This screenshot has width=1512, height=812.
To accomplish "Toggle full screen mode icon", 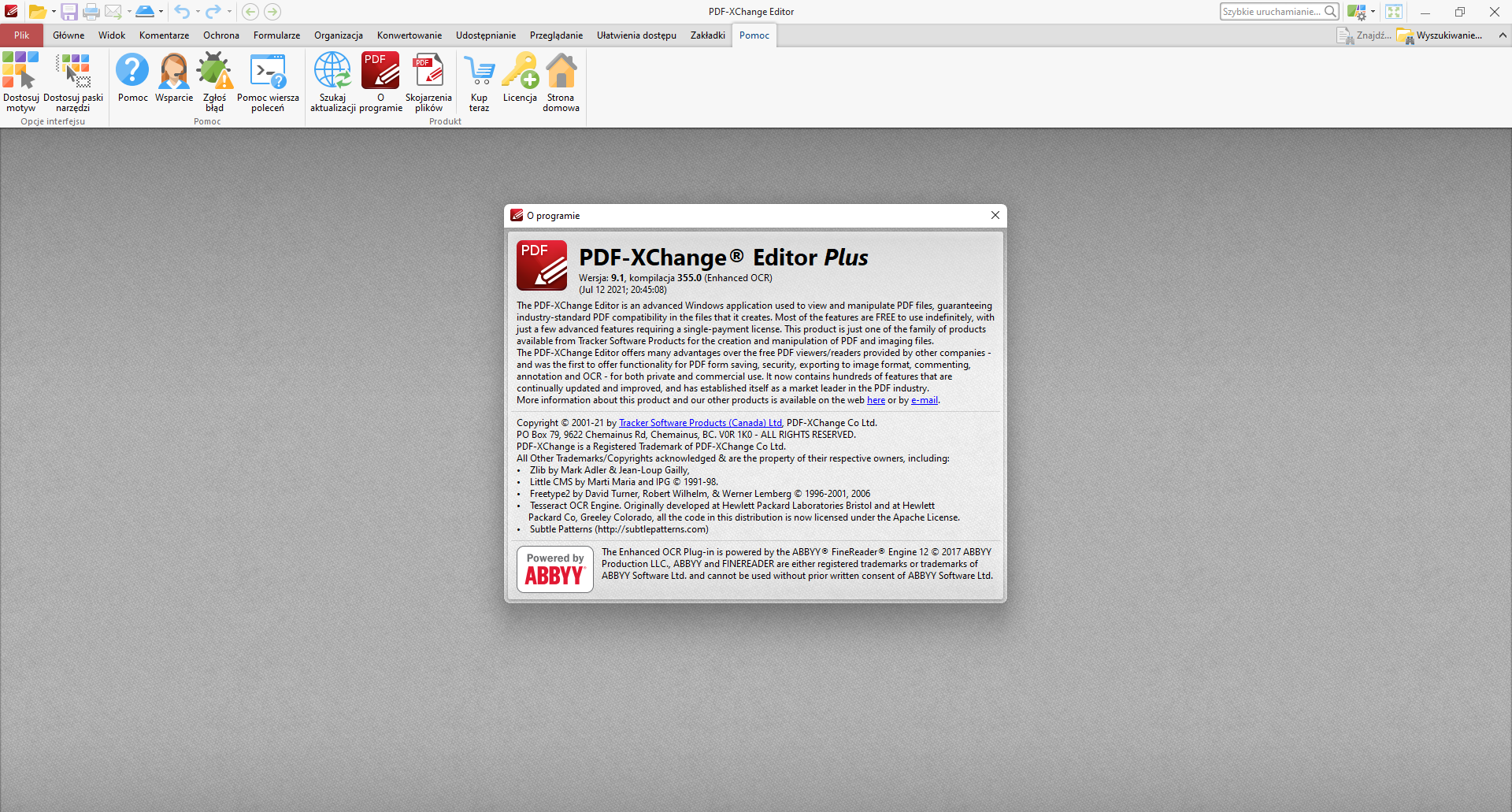I will [x=1394, y=12].
